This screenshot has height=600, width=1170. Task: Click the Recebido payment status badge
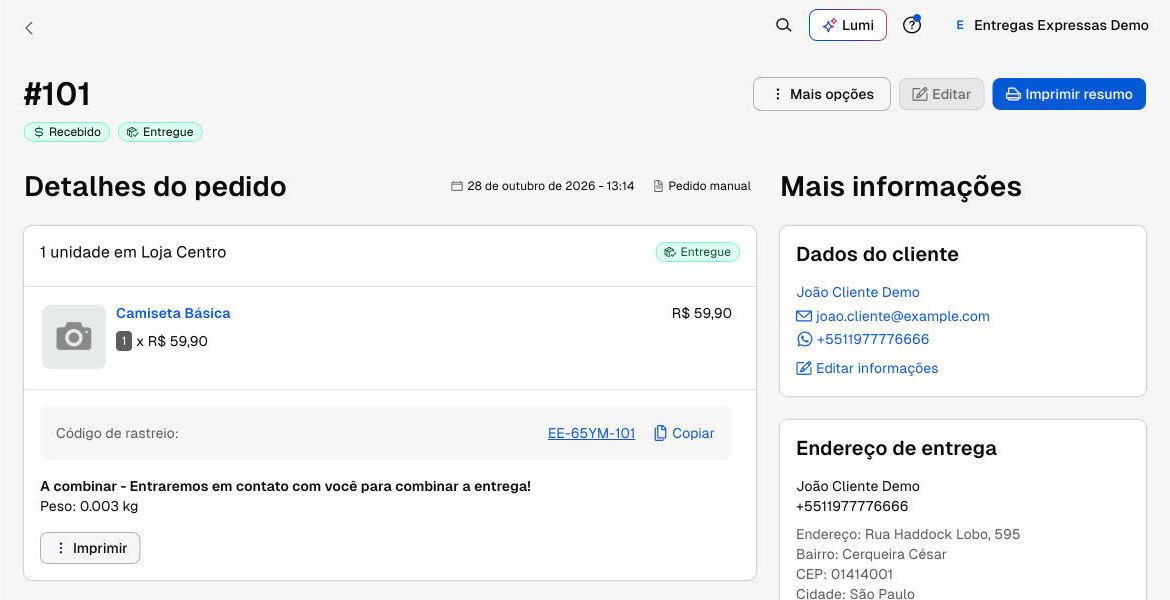coord(67,132)
